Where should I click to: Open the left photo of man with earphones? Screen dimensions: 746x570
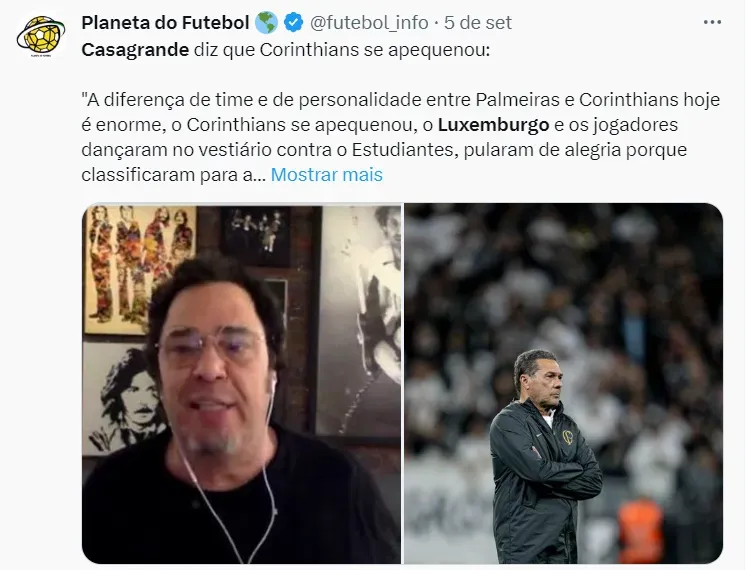coord(241,383)
